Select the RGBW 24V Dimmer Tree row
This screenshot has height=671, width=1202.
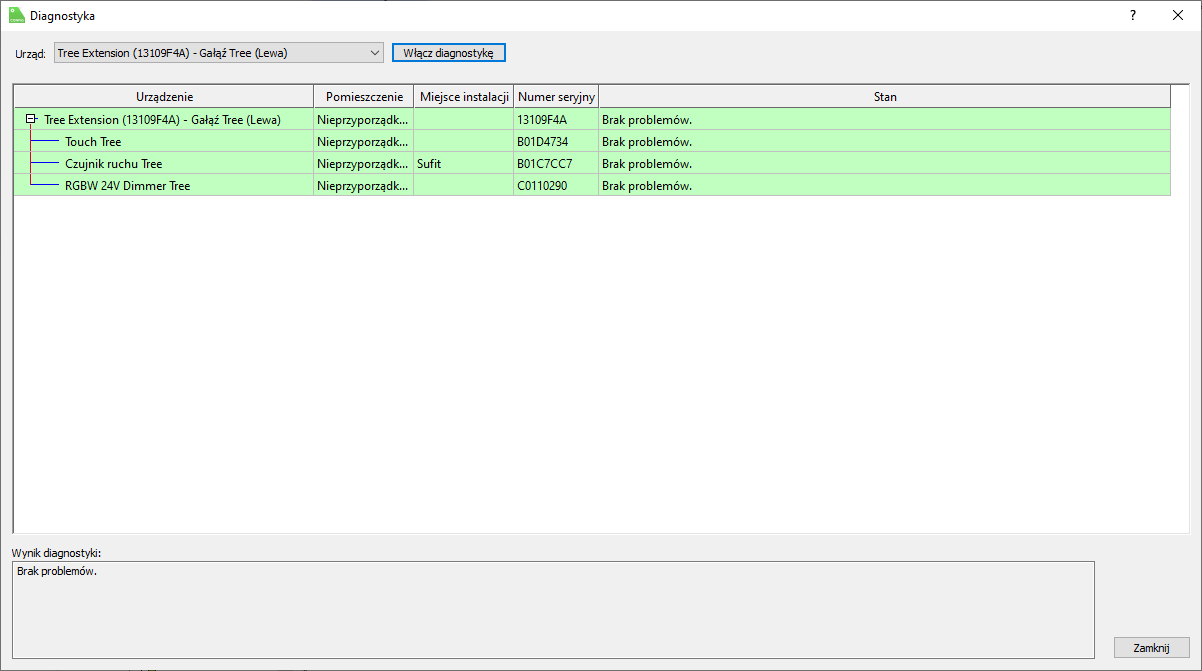[x=127, y=186]
